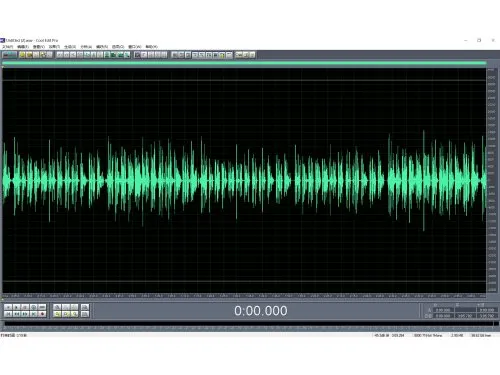Image resolution: width=500 pixels, height=375 pixels.
Task: Click the Zoom Out Full icon
Action: (x=74, y=307)
